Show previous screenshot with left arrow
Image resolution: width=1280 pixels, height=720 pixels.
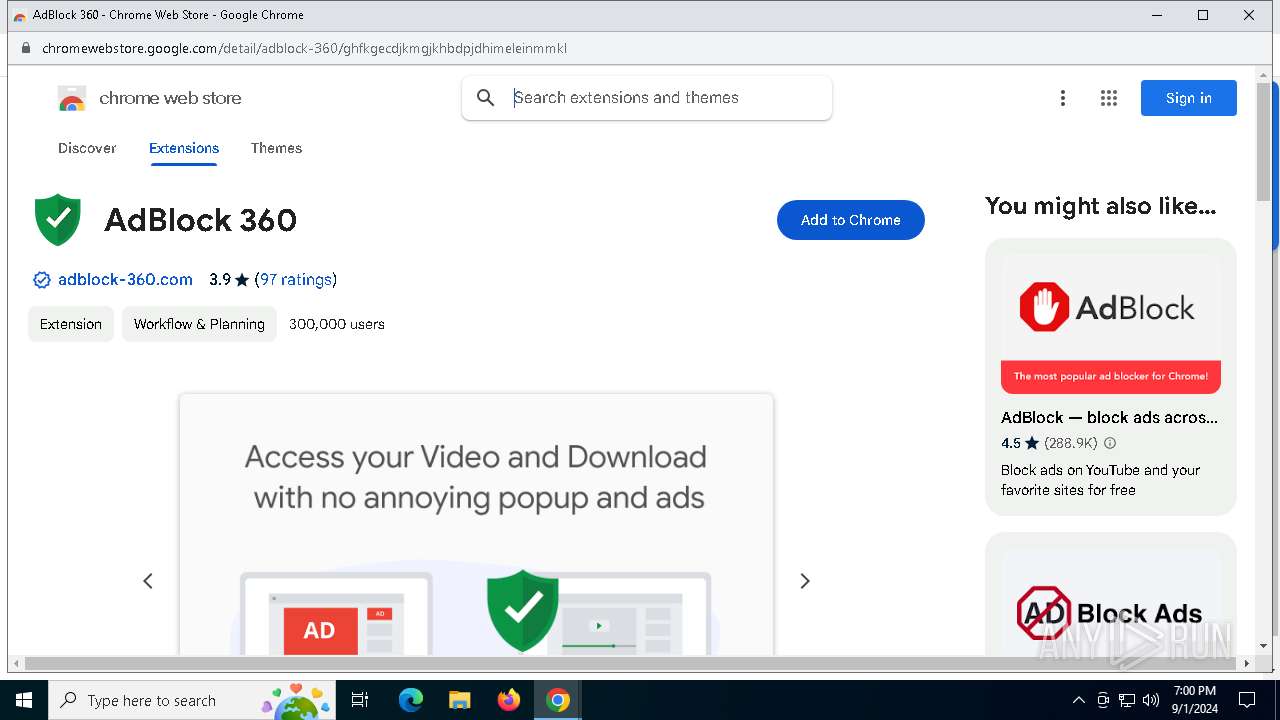tap(148, 581)
